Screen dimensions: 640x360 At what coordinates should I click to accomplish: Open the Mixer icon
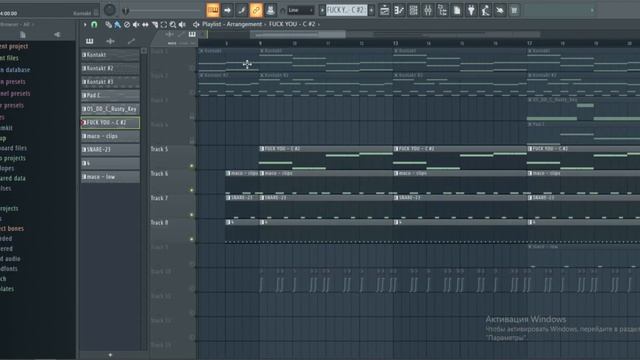tap(428, 10)
